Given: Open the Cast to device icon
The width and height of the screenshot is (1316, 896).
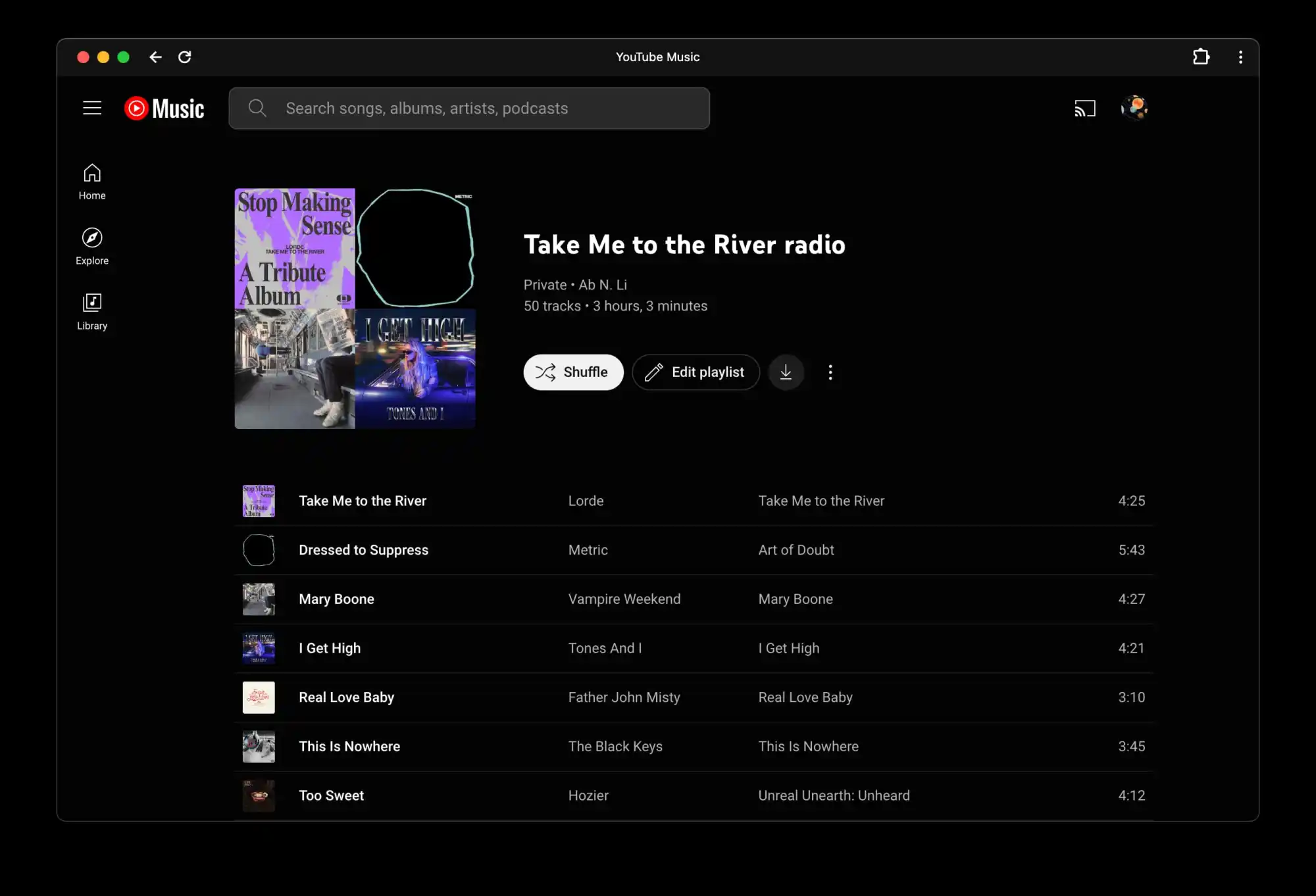Looking at the screenshot, I should pyautogui.click(x=1085, y=109).
